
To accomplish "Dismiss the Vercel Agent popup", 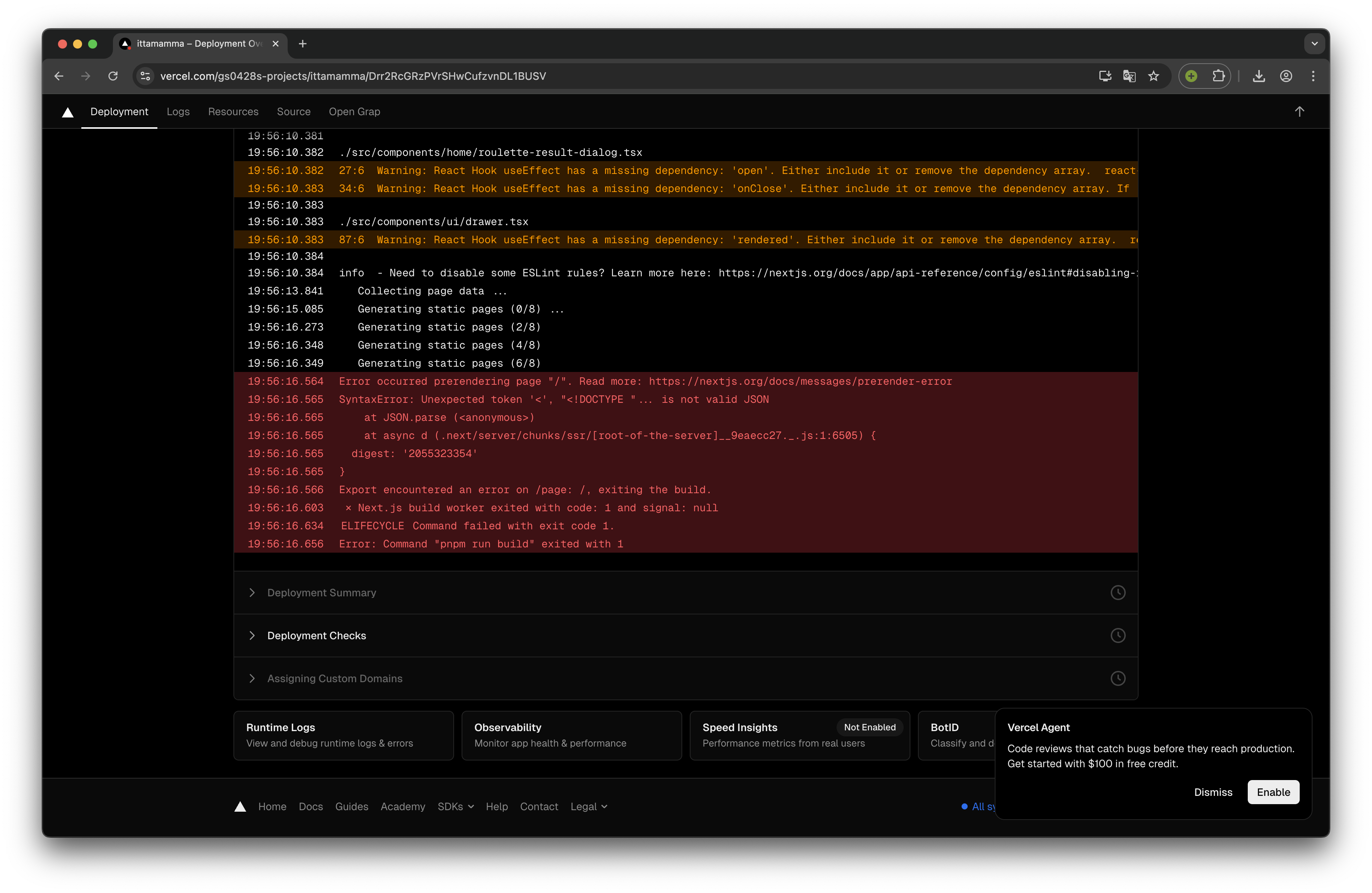I will pyautogui.click(x=1213, y=792).
